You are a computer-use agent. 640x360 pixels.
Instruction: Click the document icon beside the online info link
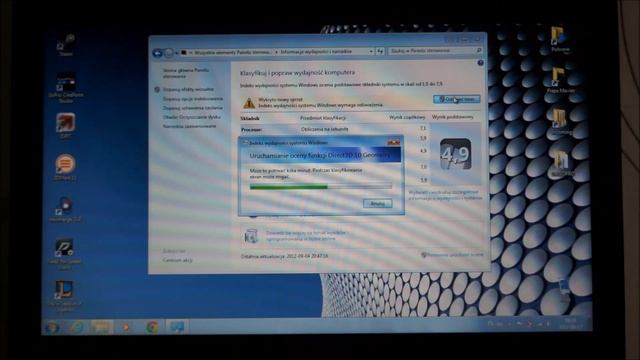tap(251, 236)
